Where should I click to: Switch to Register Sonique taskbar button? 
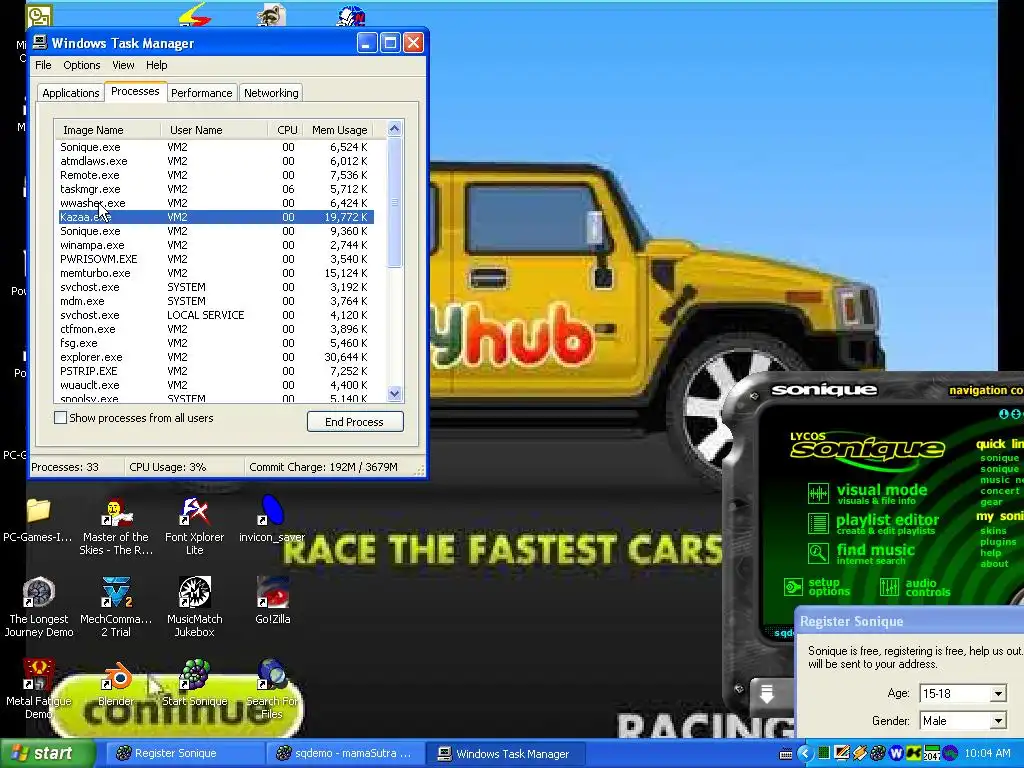(184, 754)
